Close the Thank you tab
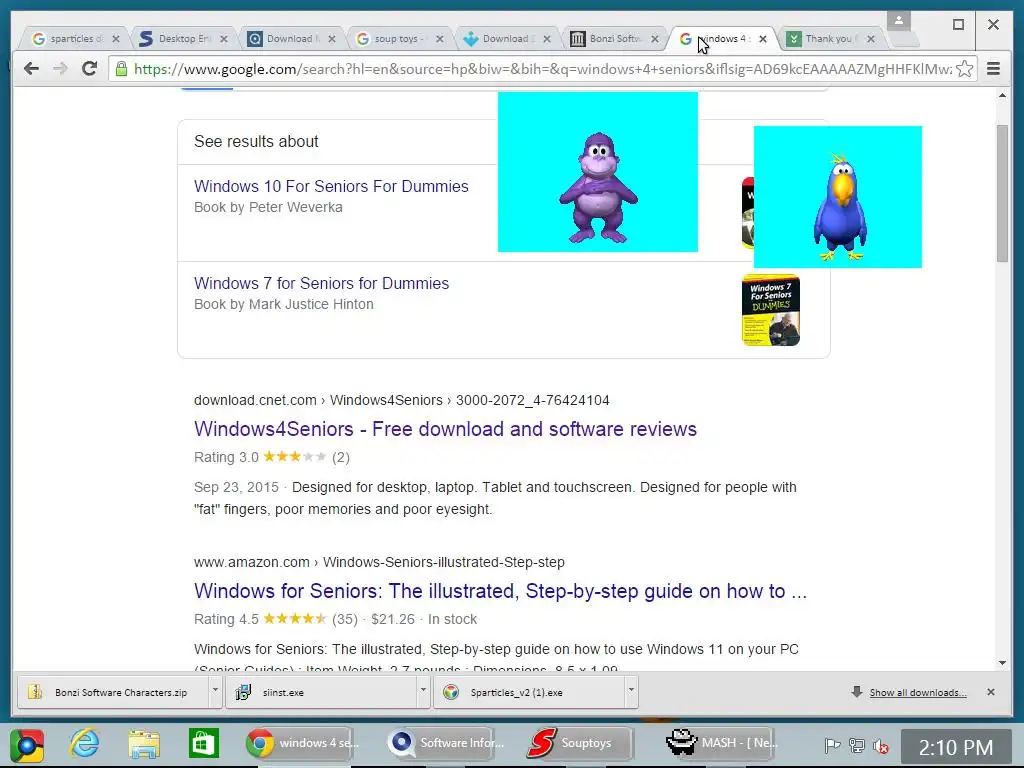Image resolution: width=1024 pixels, height=768 pixels. tap(871, 39)
